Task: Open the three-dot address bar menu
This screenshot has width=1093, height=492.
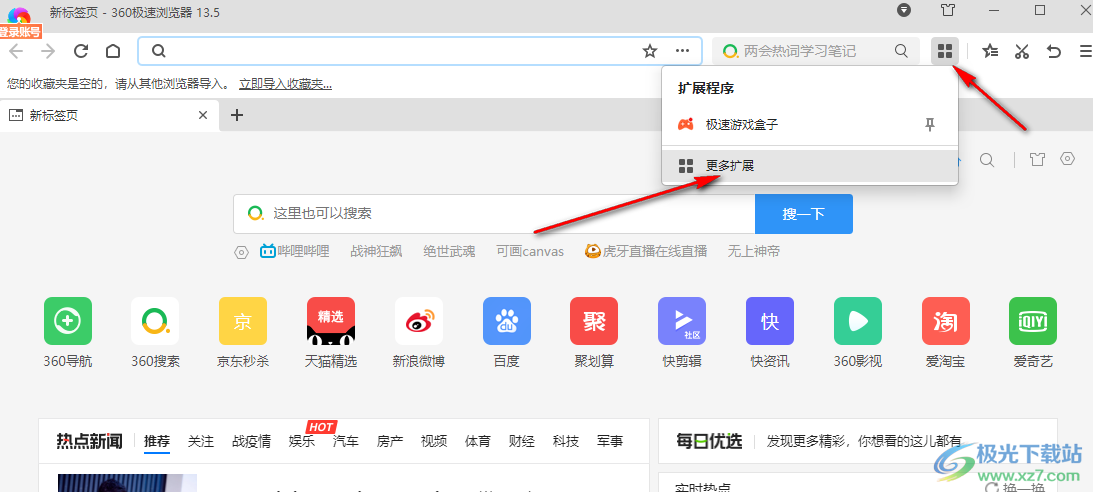Action: click(682, 51)
